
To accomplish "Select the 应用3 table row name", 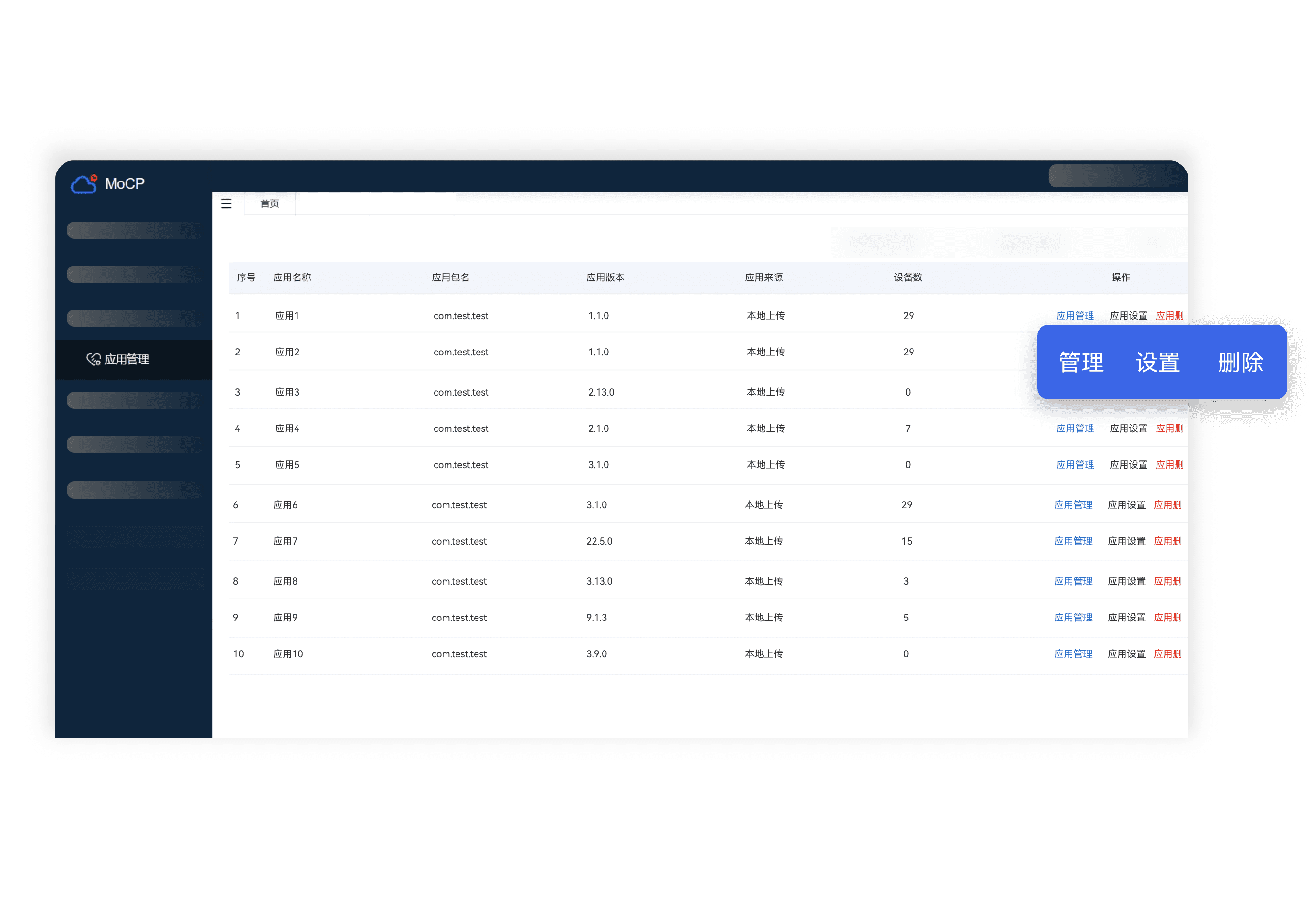I will point(287,392).
